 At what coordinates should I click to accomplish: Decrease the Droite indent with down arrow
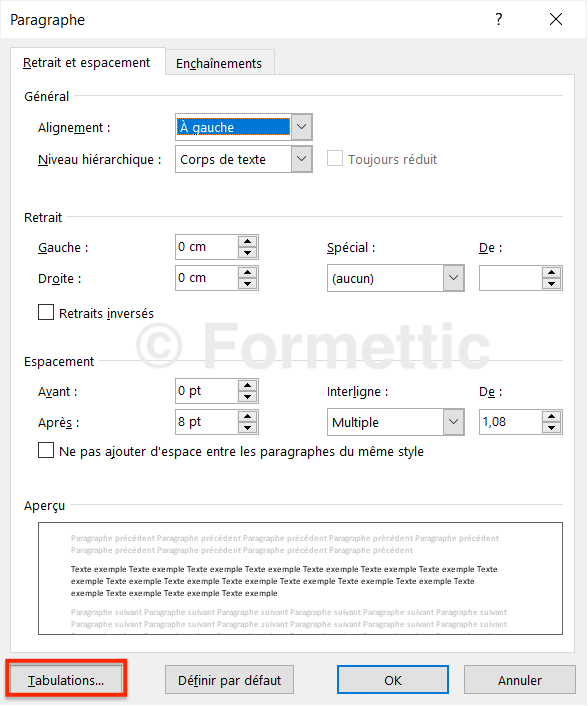(247, 284)
